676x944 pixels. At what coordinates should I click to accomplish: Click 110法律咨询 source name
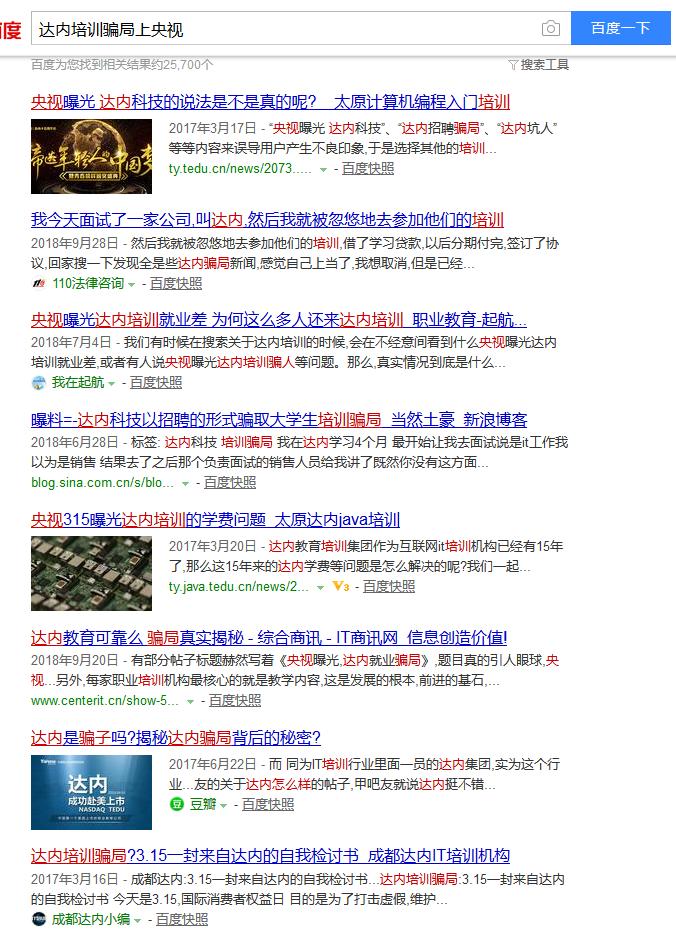(88, 284)
